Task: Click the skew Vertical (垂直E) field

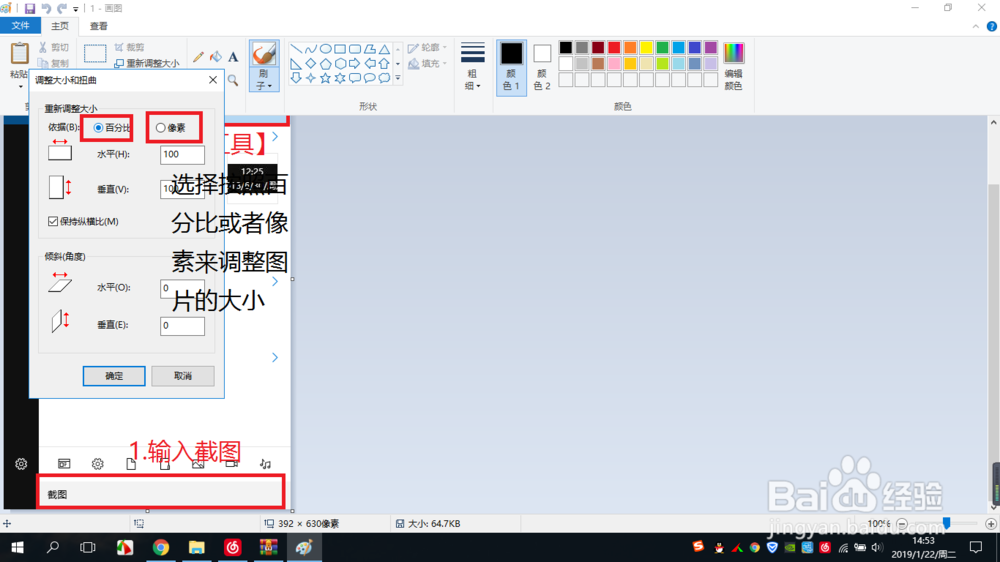Action: tap(182, 325)
